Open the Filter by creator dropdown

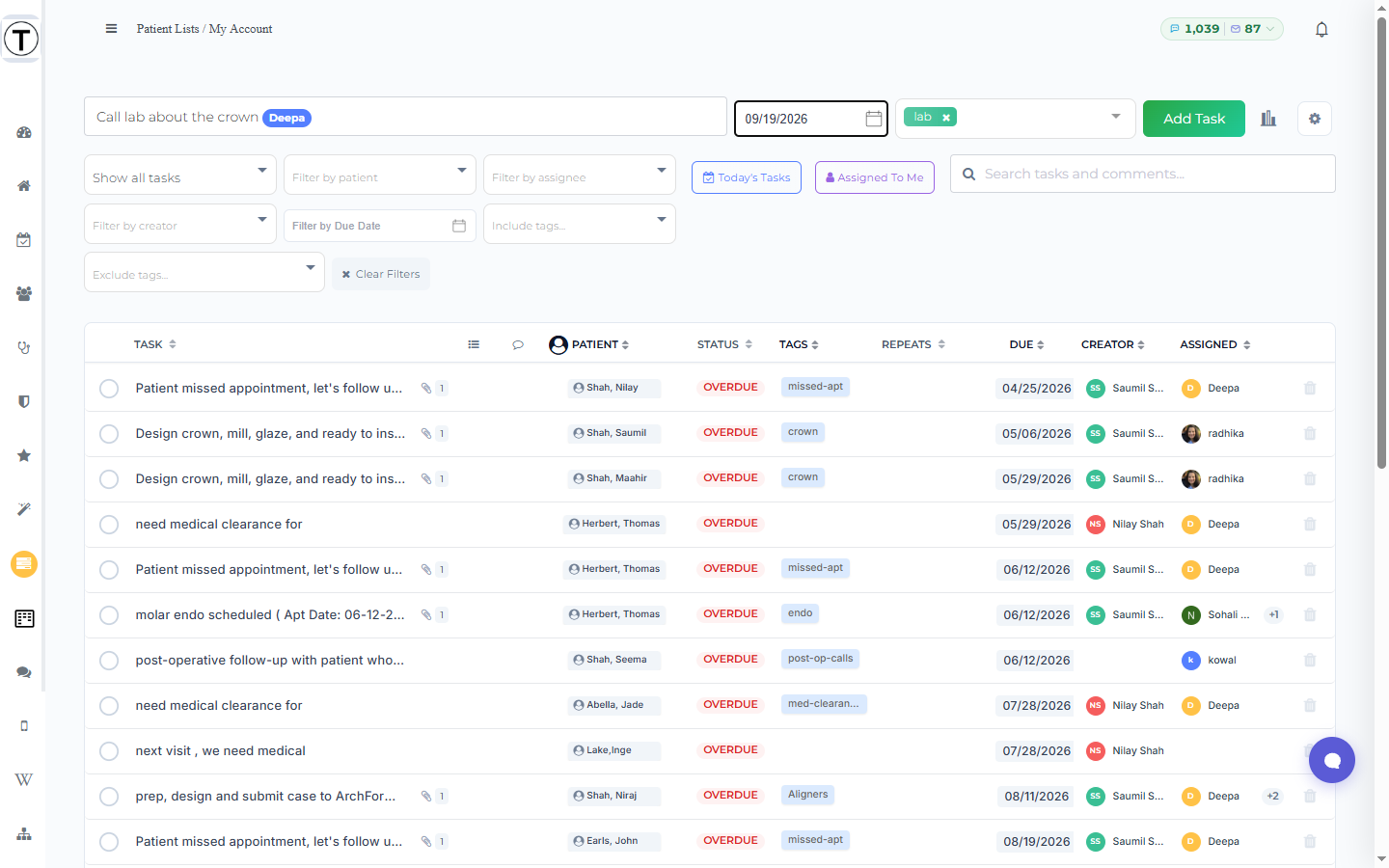pyautogui.click(x=180, y=224)
